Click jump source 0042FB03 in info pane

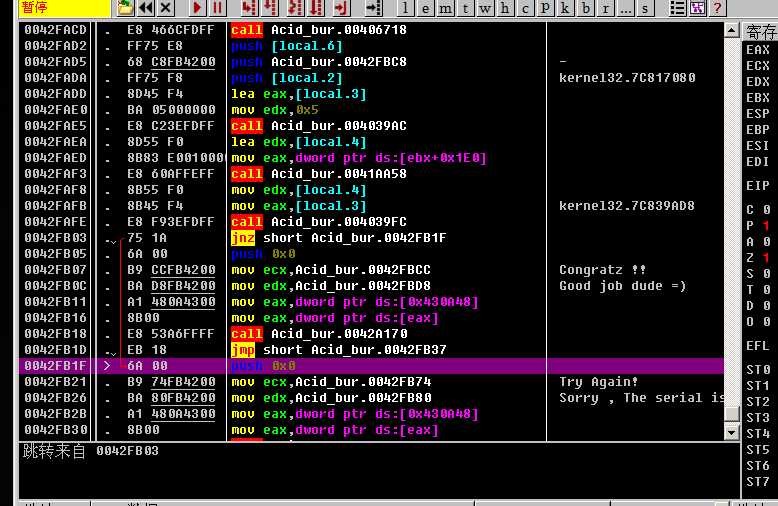128,451
